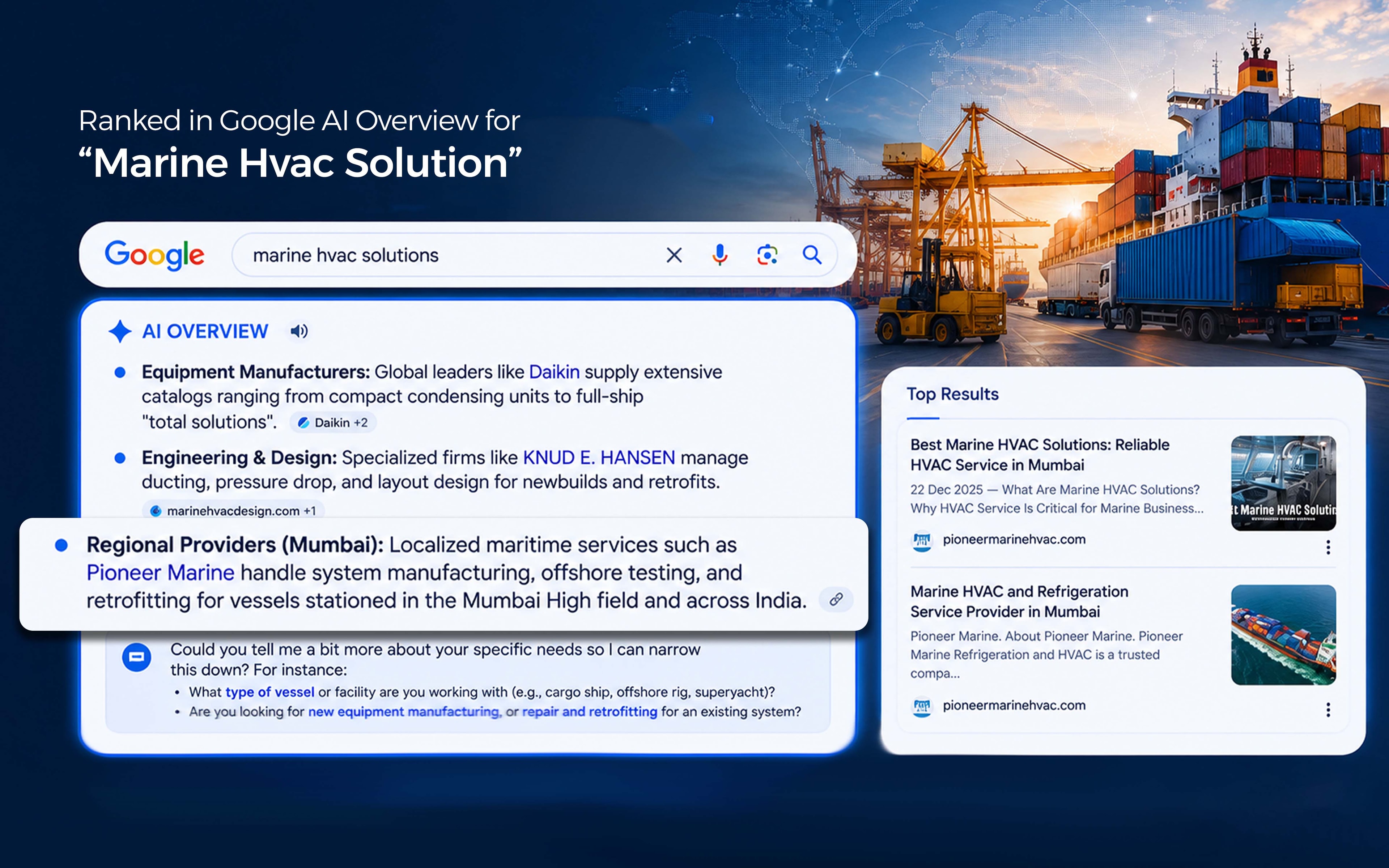Open three-dot menu of Best Marine HVAC result

1328,548
